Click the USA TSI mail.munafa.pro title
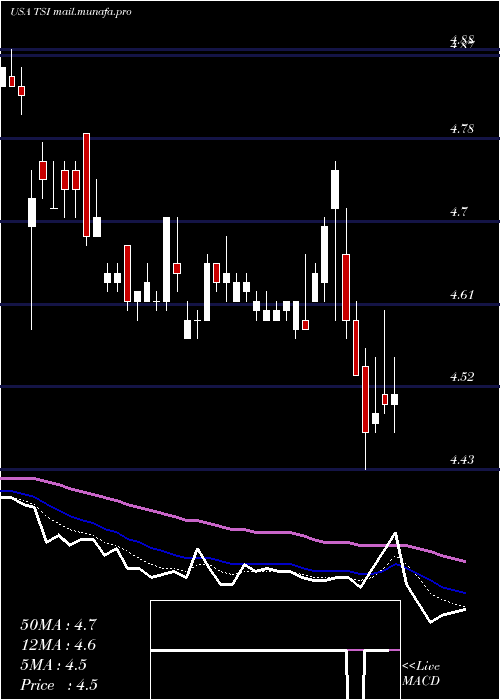 (x=71, y=12)
